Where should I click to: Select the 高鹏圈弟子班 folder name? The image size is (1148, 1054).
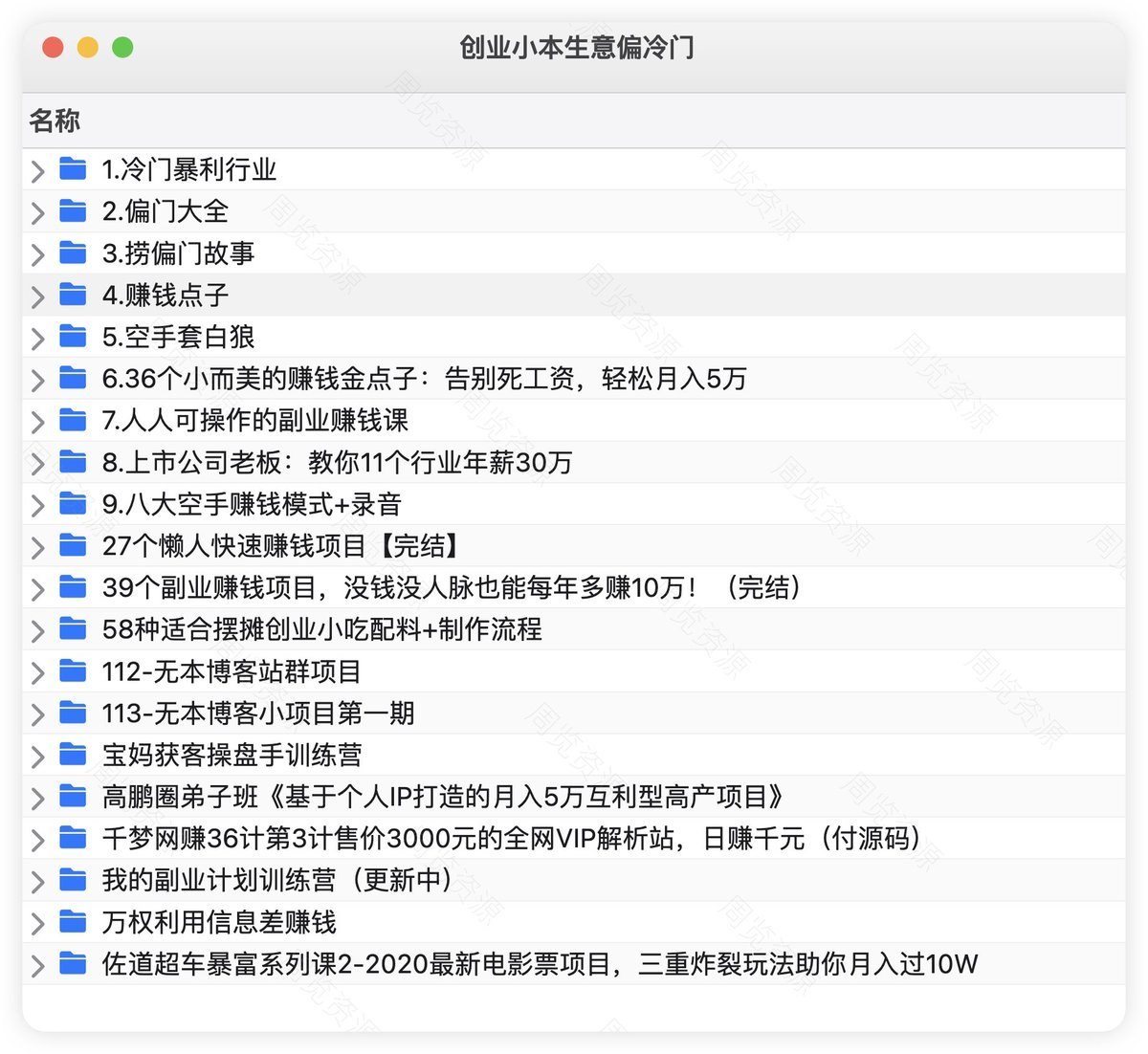tap(443, 797)
